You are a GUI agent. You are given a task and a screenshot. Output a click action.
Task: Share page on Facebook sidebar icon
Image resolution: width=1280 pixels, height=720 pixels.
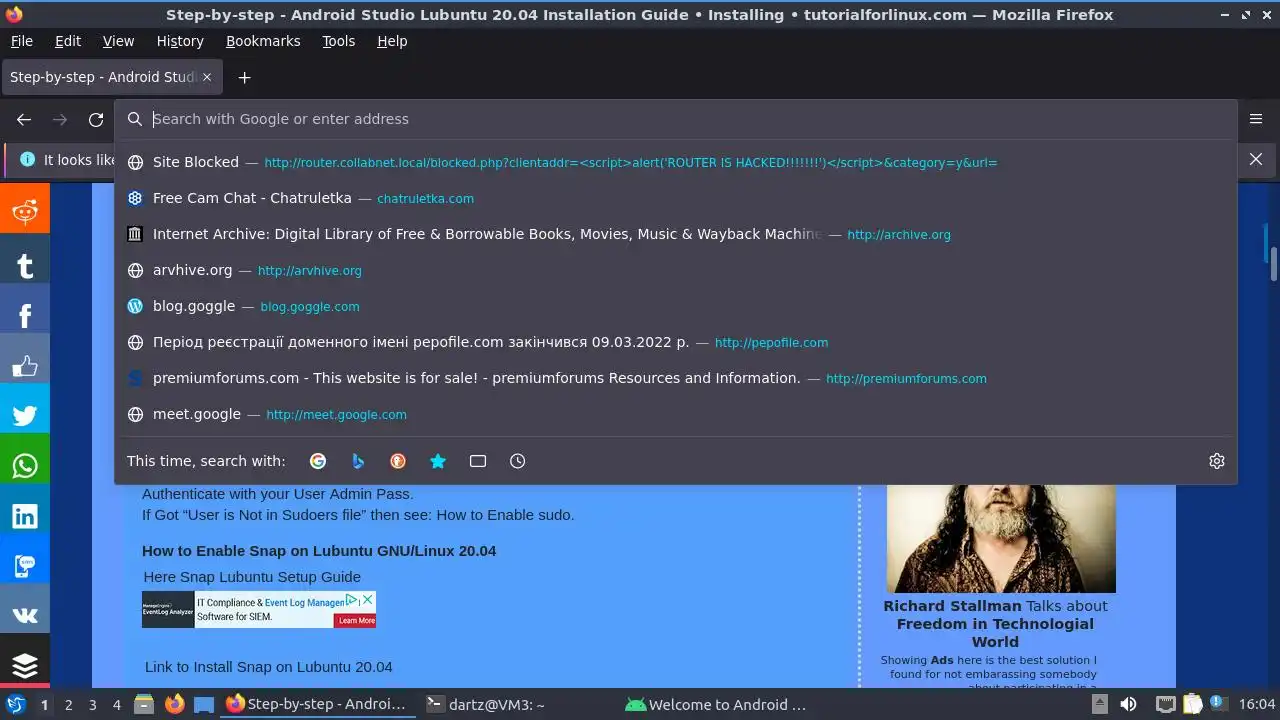pos(24,316)
